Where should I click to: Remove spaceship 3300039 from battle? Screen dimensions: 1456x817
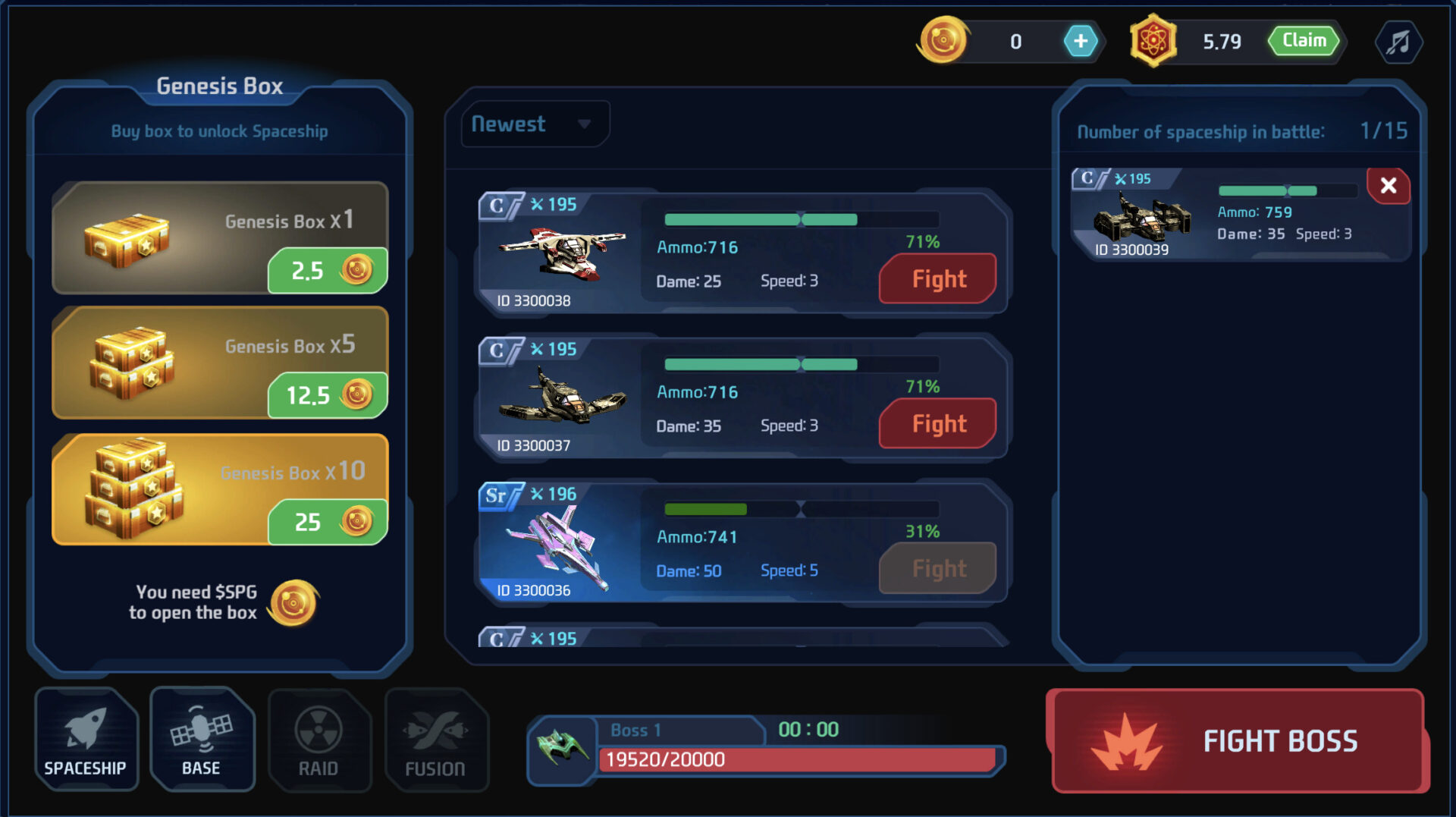(x=1388, y=186)
